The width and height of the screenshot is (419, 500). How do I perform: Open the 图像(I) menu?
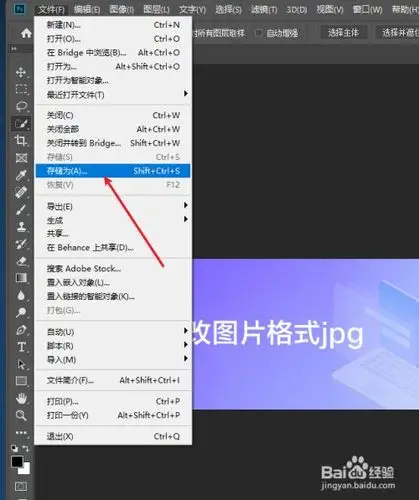(x=122, y=10)
